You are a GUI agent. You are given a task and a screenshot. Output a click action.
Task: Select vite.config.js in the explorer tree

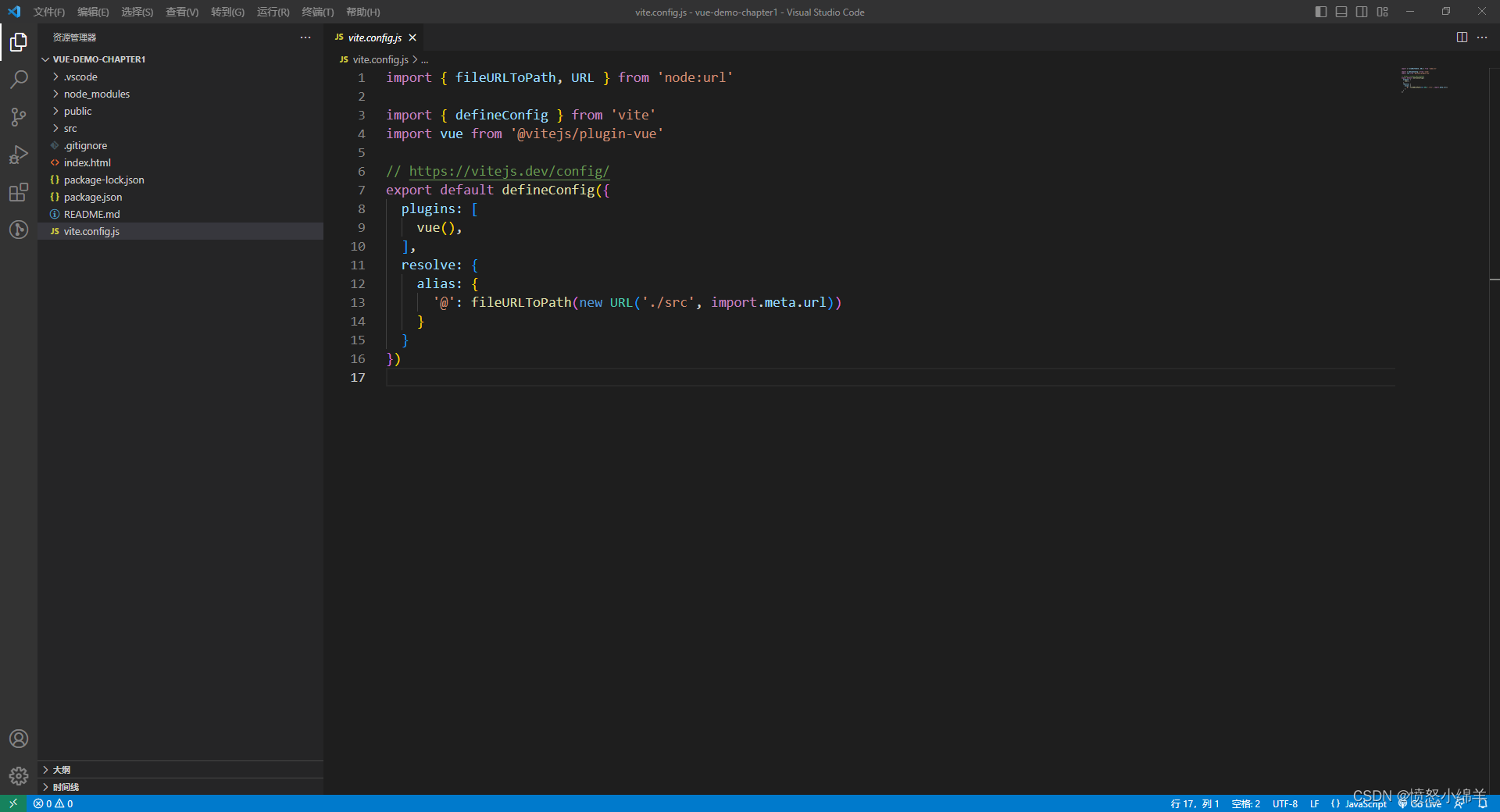180,231
